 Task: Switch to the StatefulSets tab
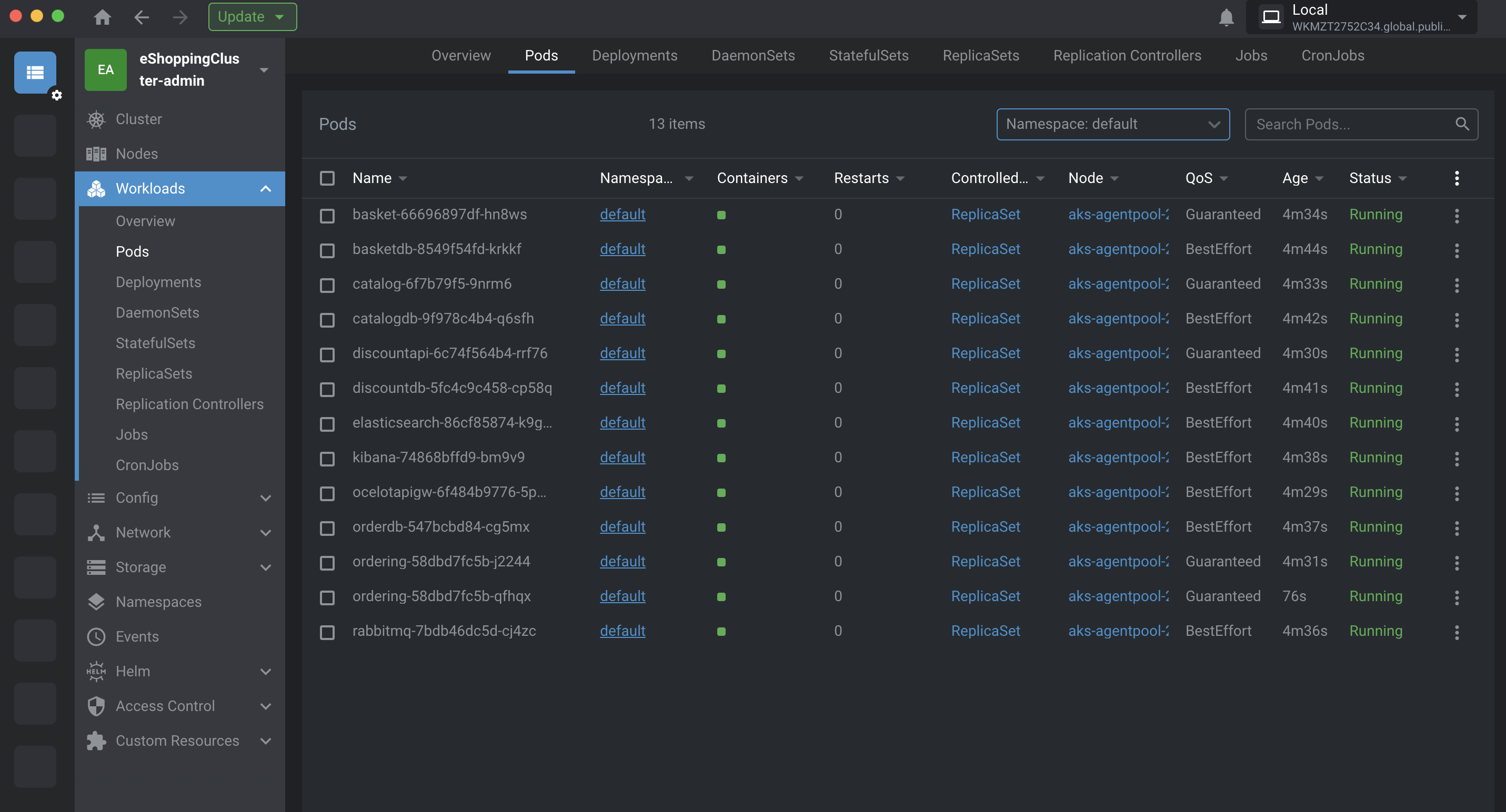point(869,56)
